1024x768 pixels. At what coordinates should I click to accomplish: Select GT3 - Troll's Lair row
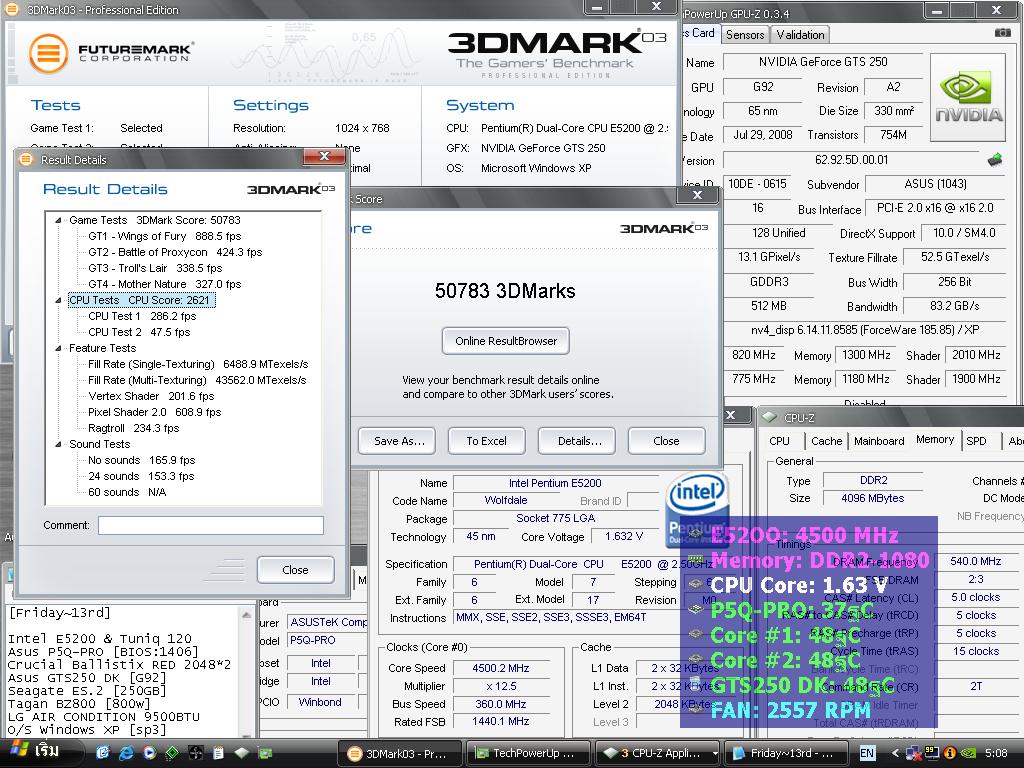point(155,268)
